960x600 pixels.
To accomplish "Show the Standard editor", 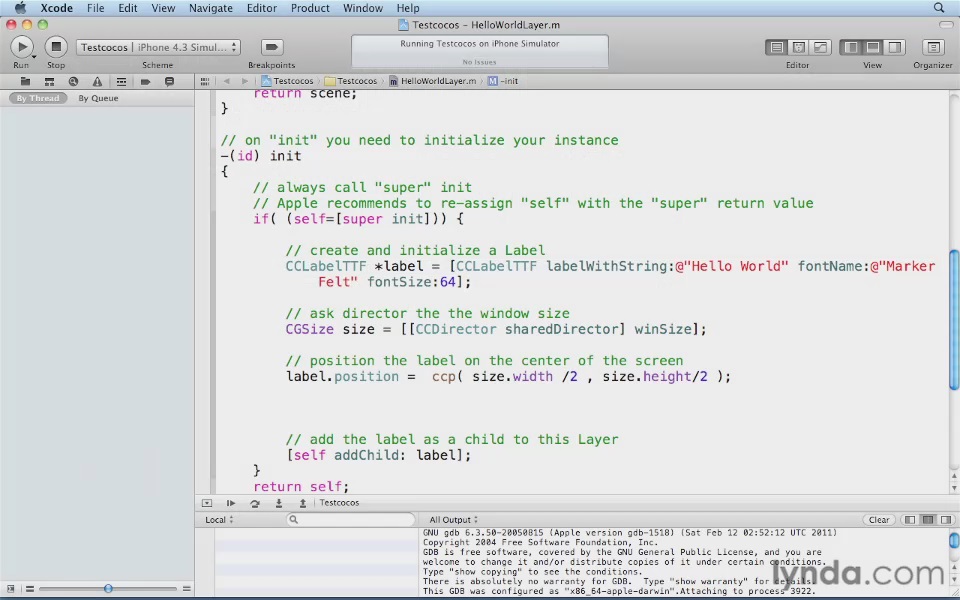I will (x=777, y=47).
